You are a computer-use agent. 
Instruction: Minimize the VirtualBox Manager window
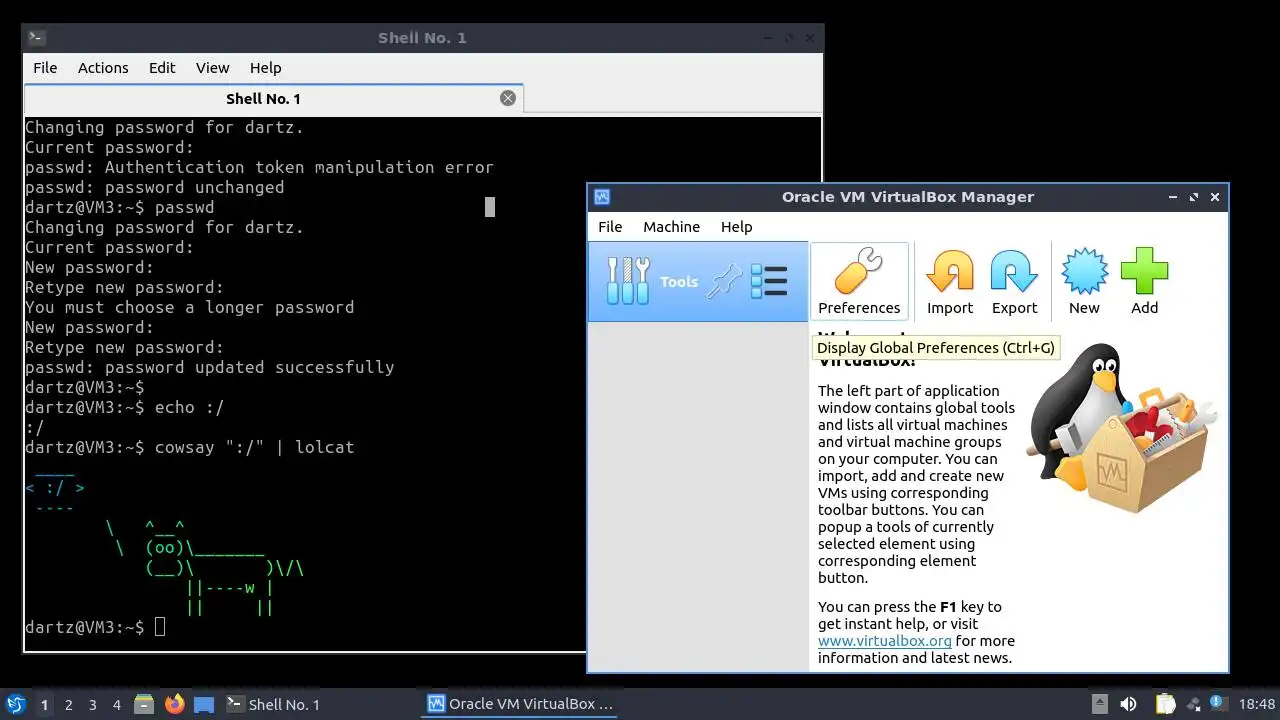tap(1173, 197)
